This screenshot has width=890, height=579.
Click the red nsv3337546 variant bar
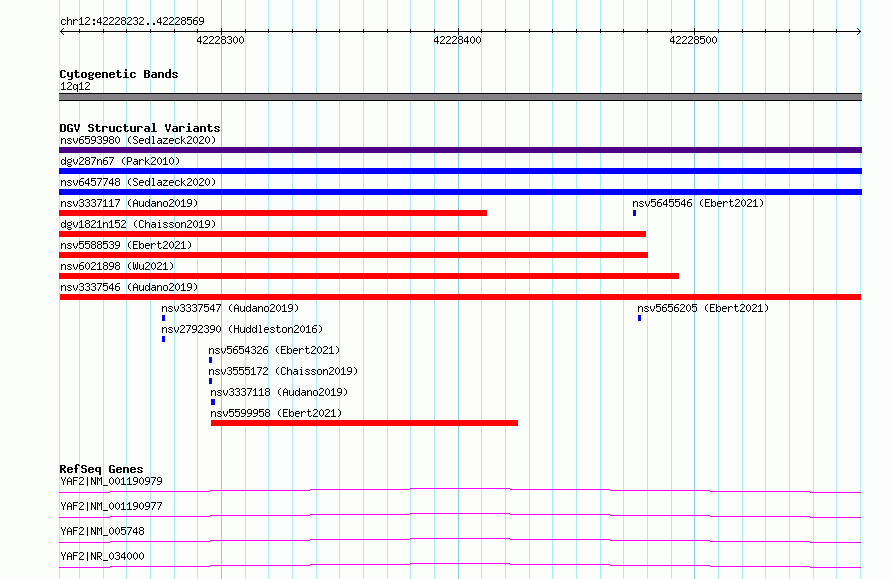[460, 297]
